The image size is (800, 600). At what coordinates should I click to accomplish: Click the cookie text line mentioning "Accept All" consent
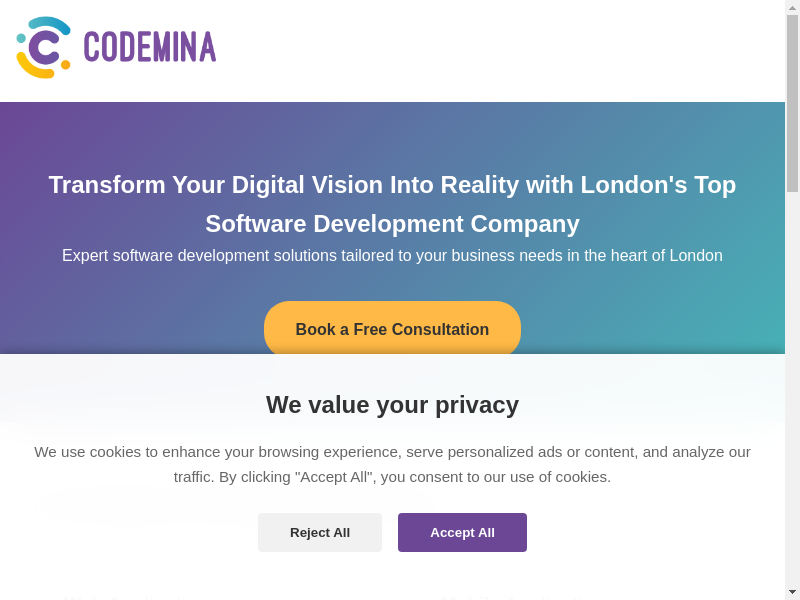tap(392, 477)
